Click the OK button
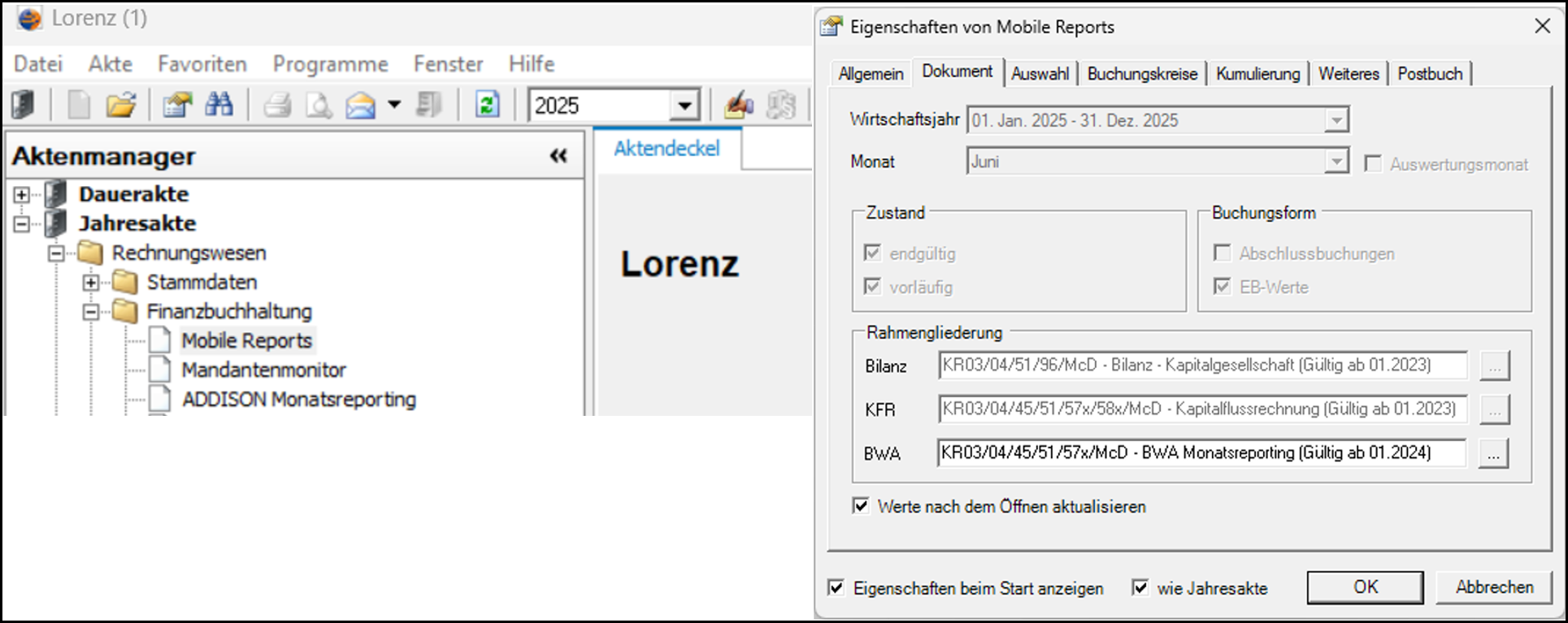The width and height of the screenshot is (1568, 623). (x=1365, y=587)
